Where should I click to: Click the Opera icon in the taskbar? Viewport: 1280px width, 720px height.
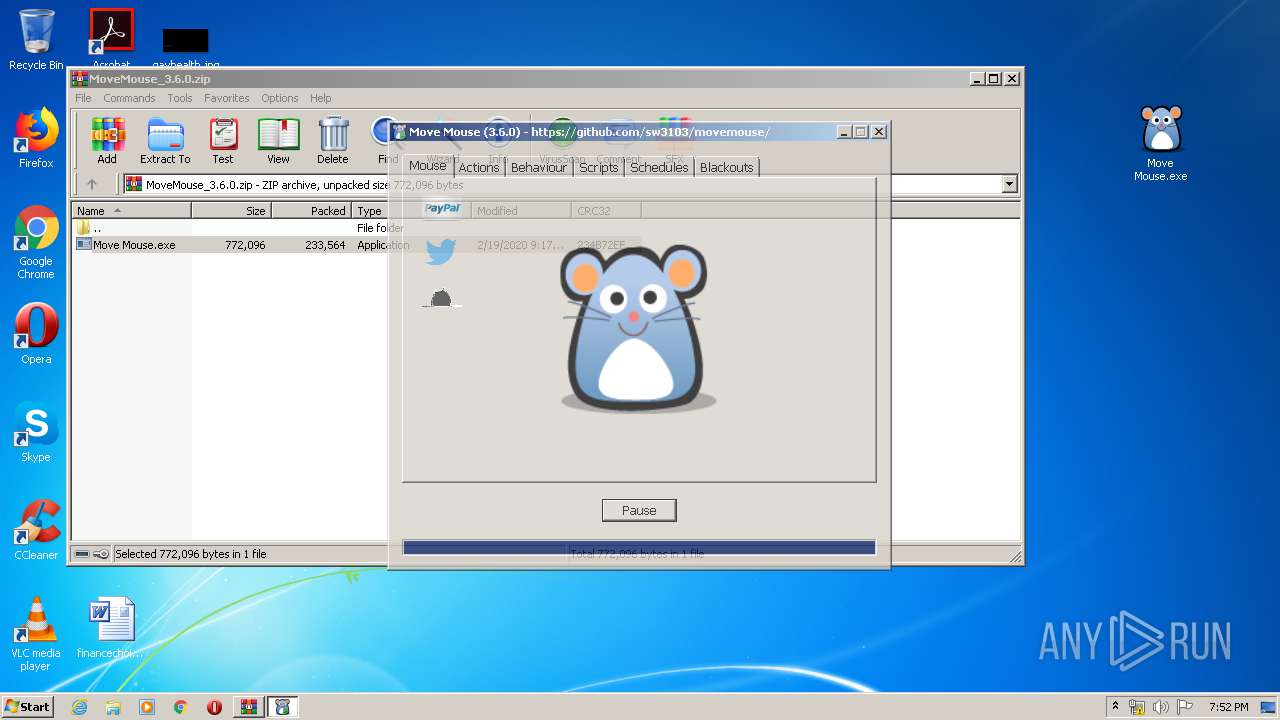click(214, 707)
